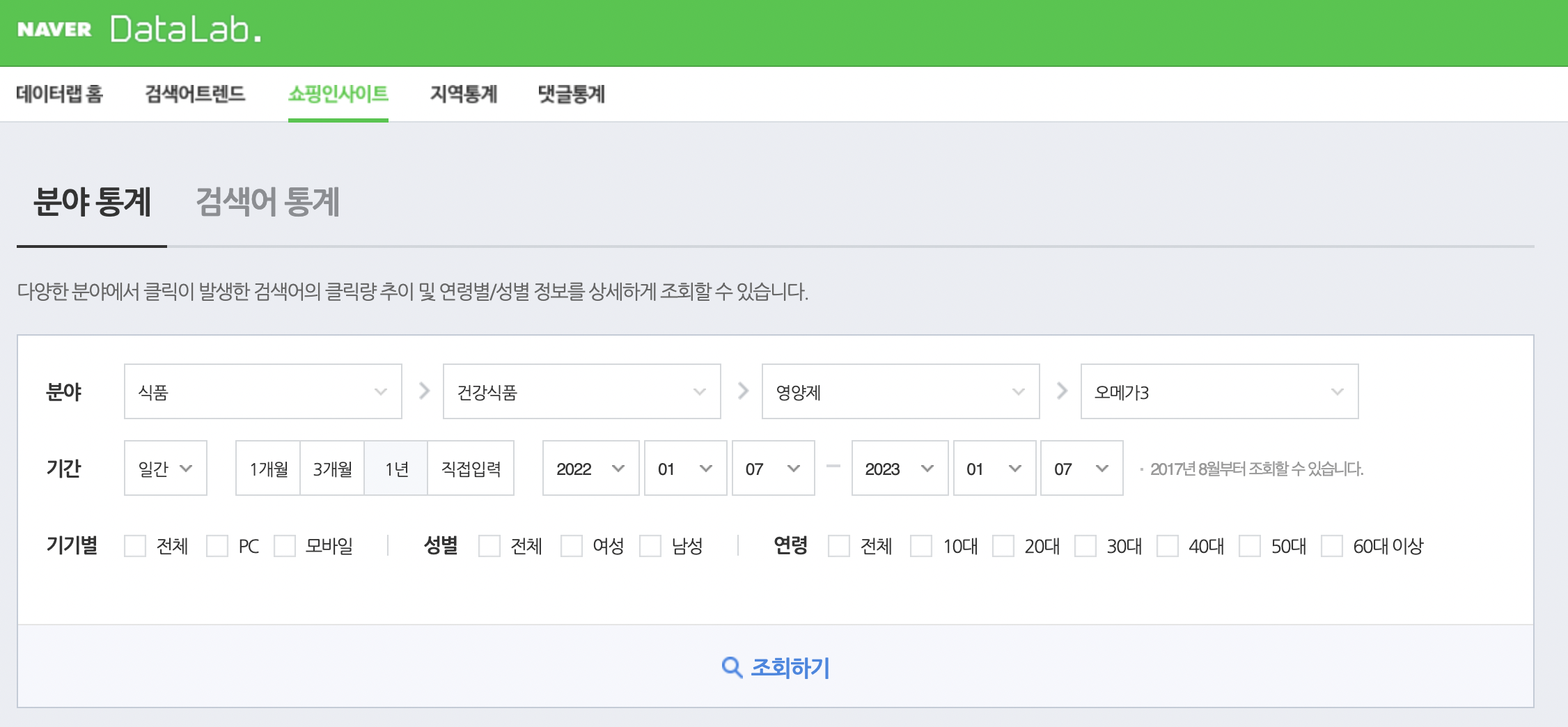
Task: Click the 다양한 분야에서 description text
Action: click(412, 291)
